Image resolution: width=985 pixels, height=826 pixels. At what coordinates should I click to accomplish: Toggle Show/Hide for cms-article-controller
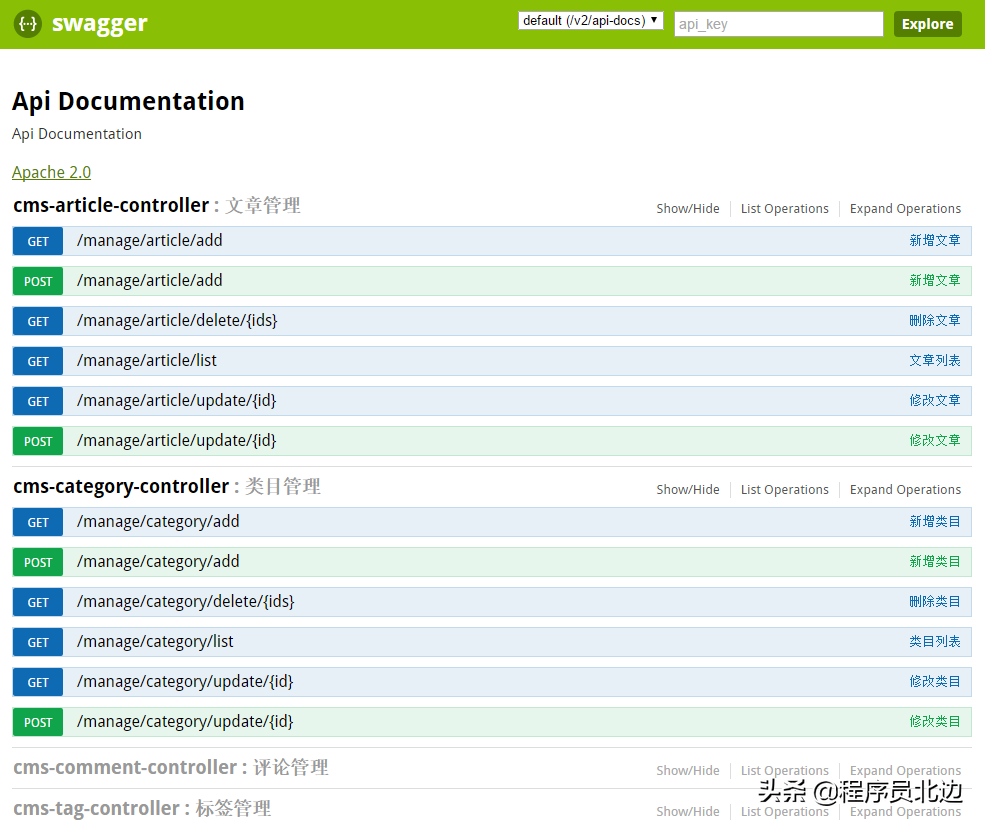(x=687, y=208)
